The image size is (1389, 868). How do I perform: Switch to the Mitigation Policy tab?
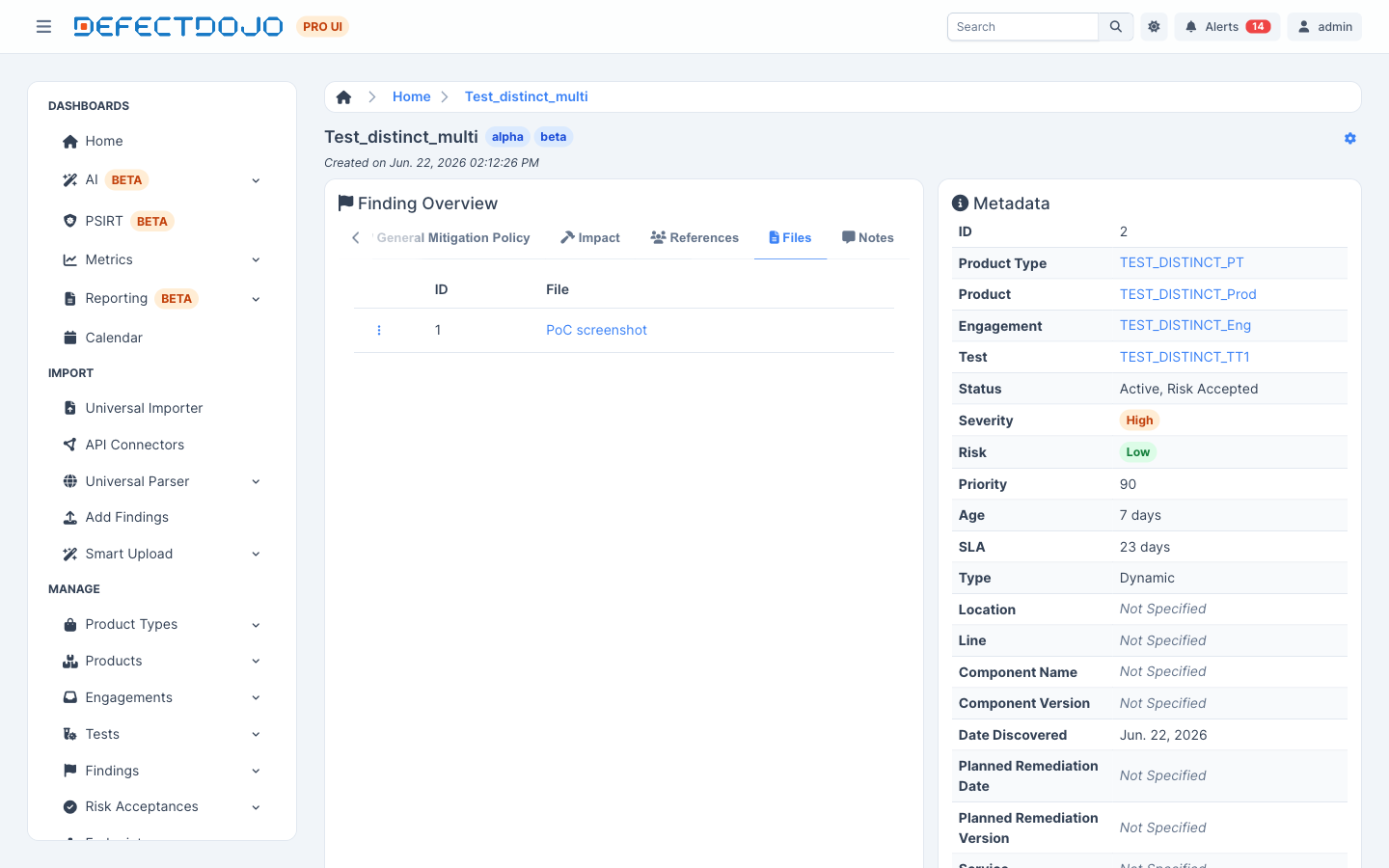tap(453, 237)
